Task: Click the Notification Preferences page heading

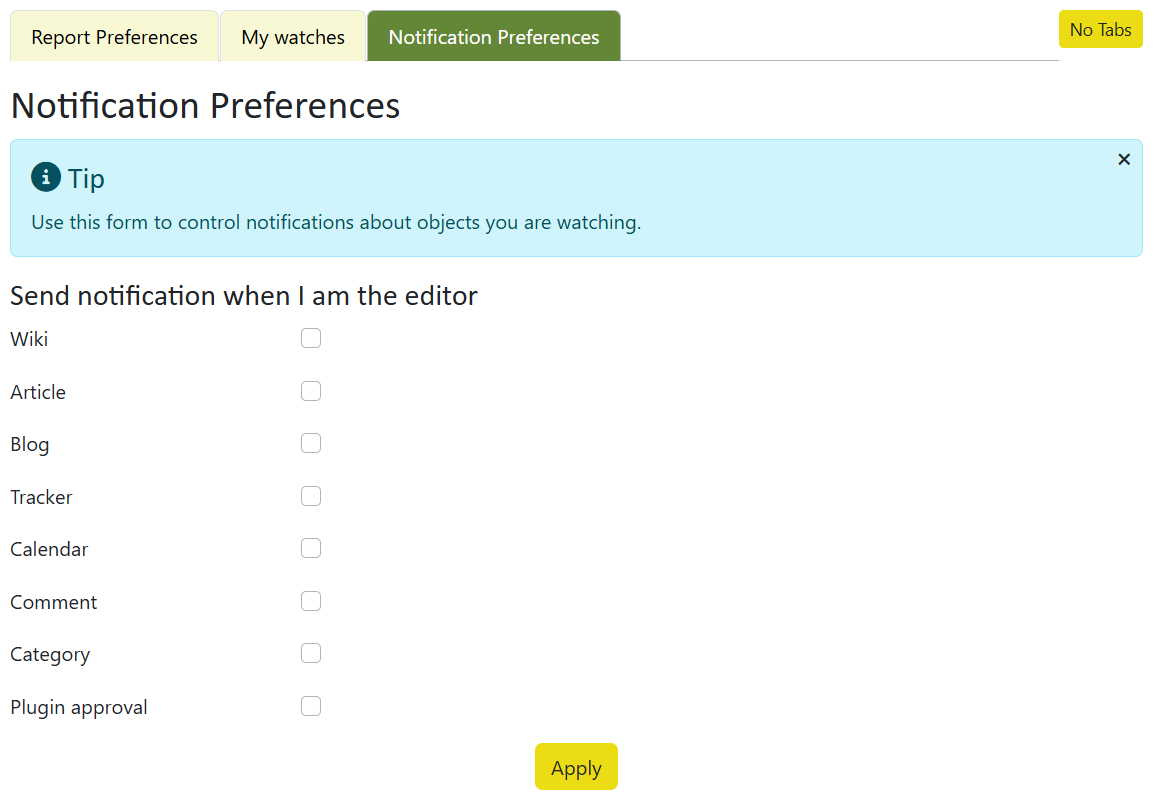Action: tap(205, 106)
